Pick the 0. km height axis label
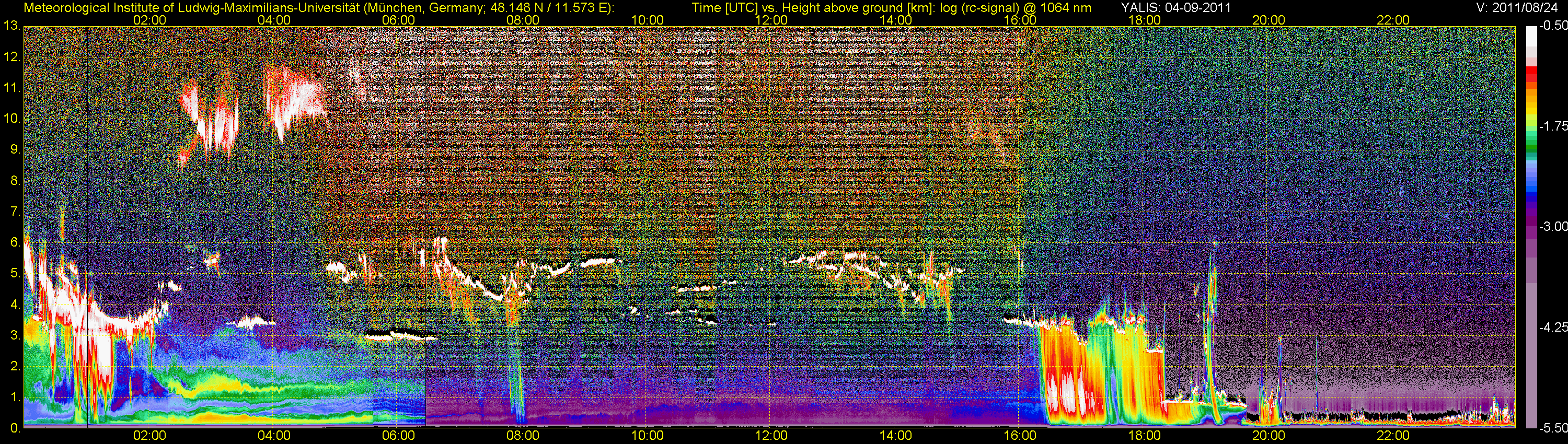 coord(15,428)
